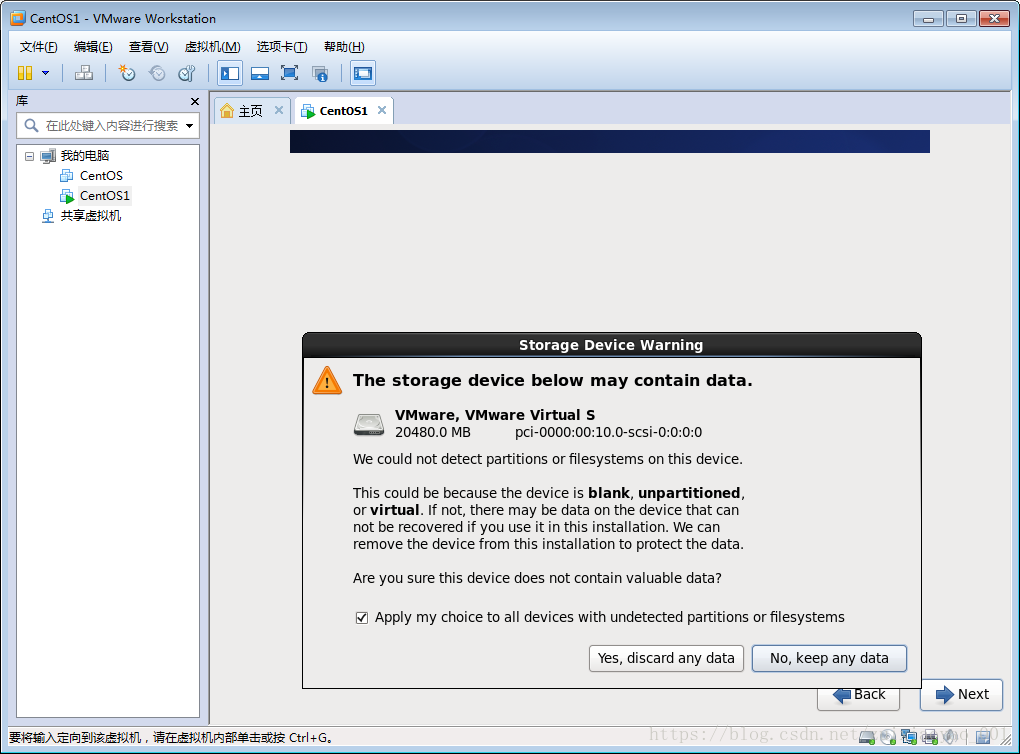Screen dimensions: 1020x754
Task: Switch to the 主页 home tab
Action: click(x=250, y=111)
